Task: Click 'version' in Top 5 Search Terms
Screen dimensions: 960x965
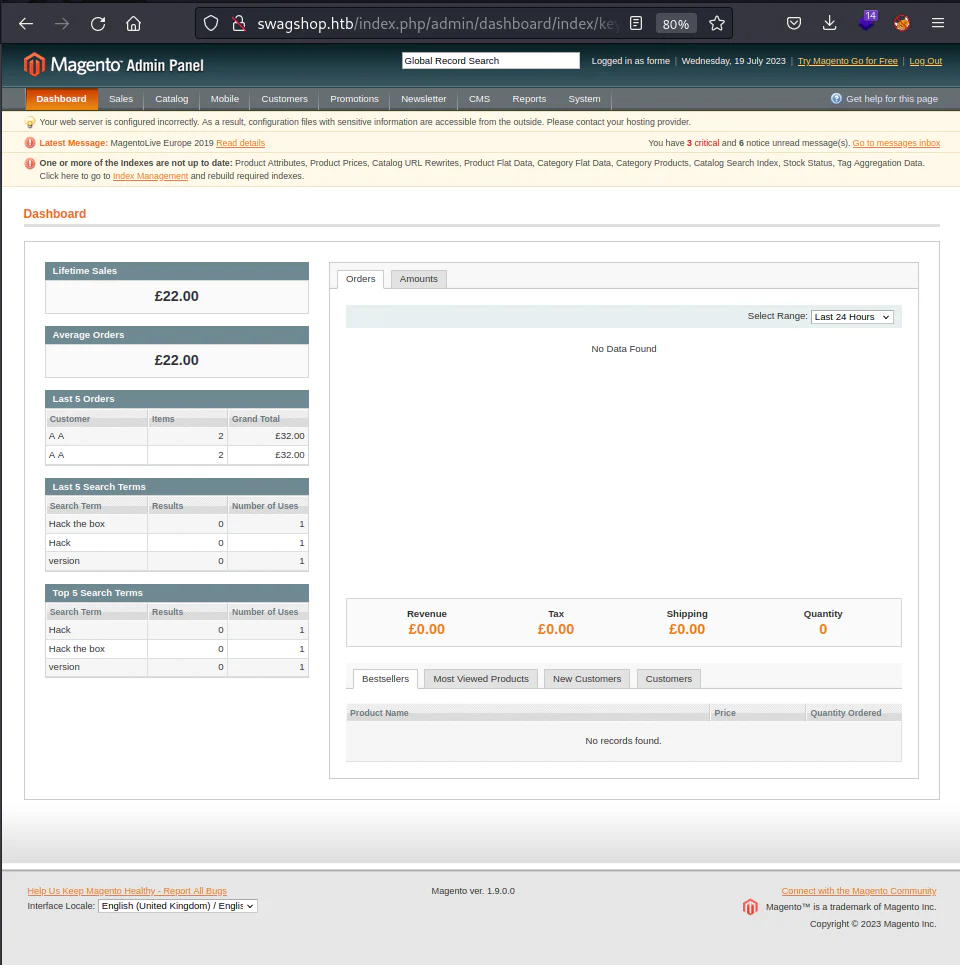Action: point(64,667)
